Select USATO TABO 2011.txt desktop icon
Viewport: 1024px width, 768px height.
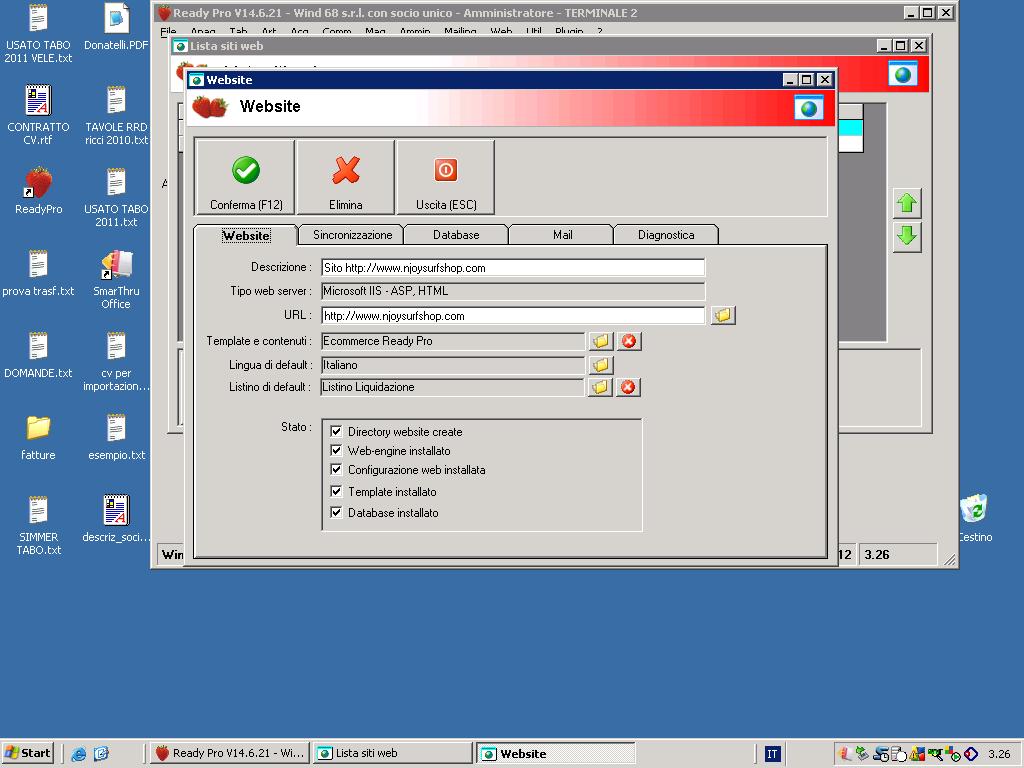click(116, 197)
